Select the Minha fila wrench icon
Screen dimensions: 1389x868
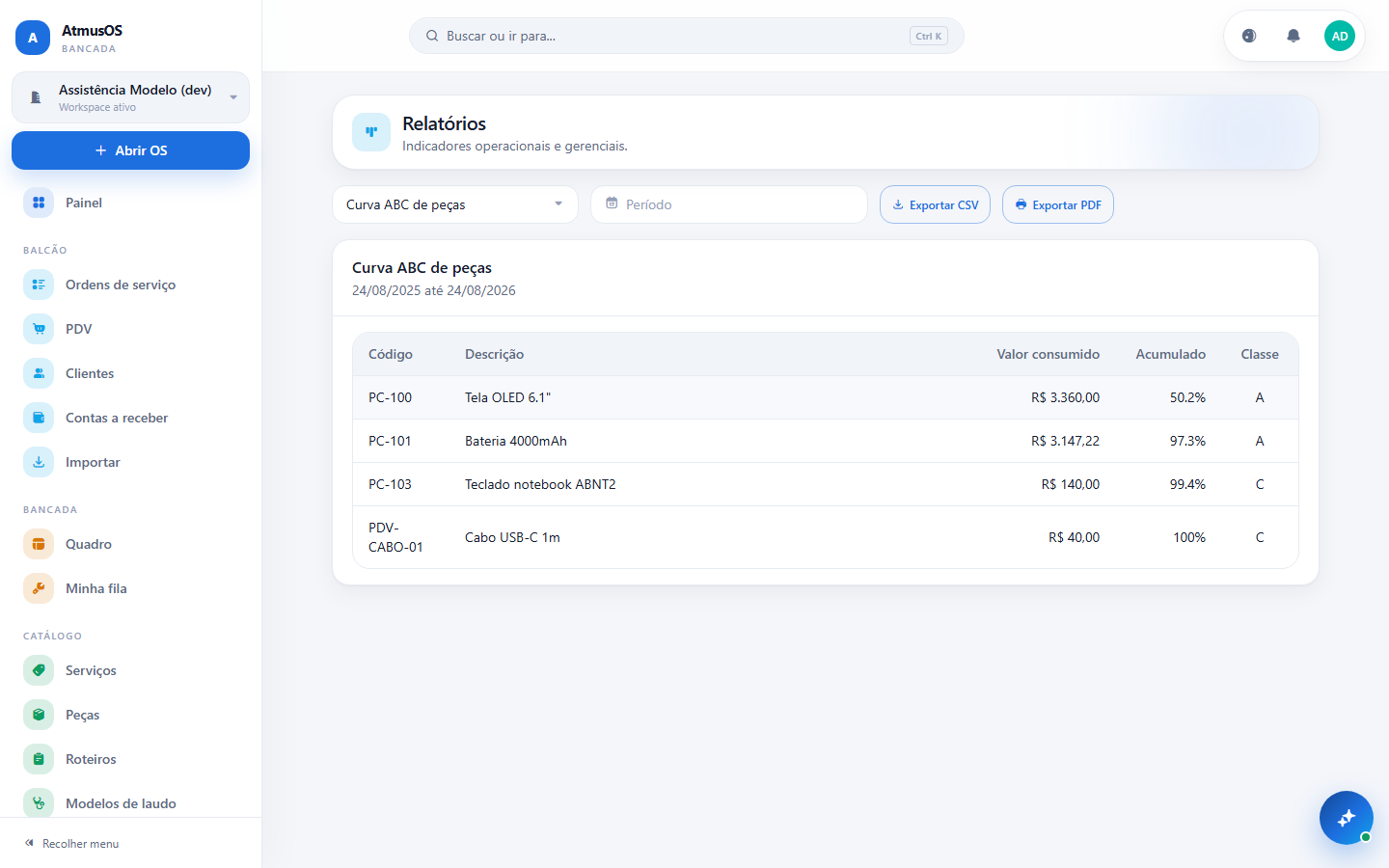(39, 588)
